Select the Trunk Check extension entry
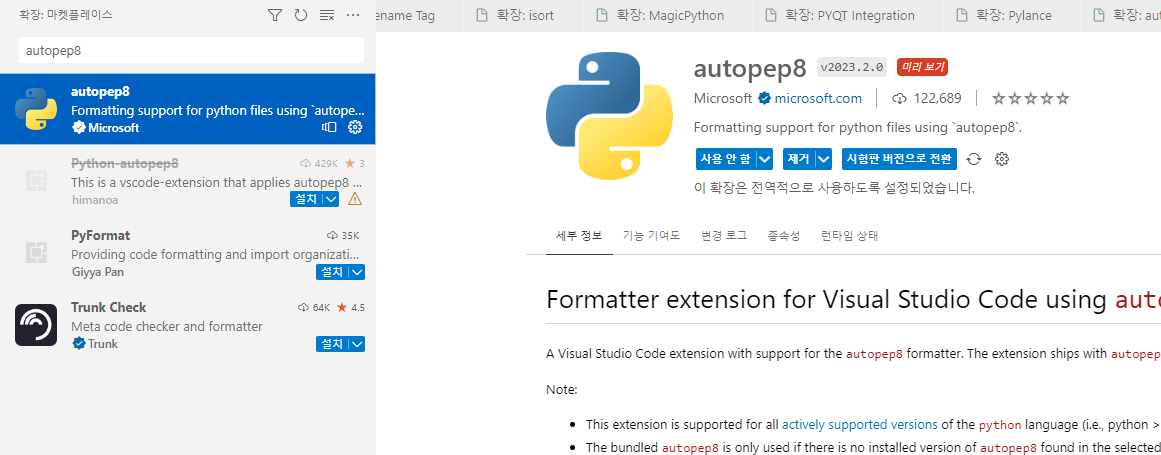The width and height of the screenshot is (1161, 455). pos(187,325)
